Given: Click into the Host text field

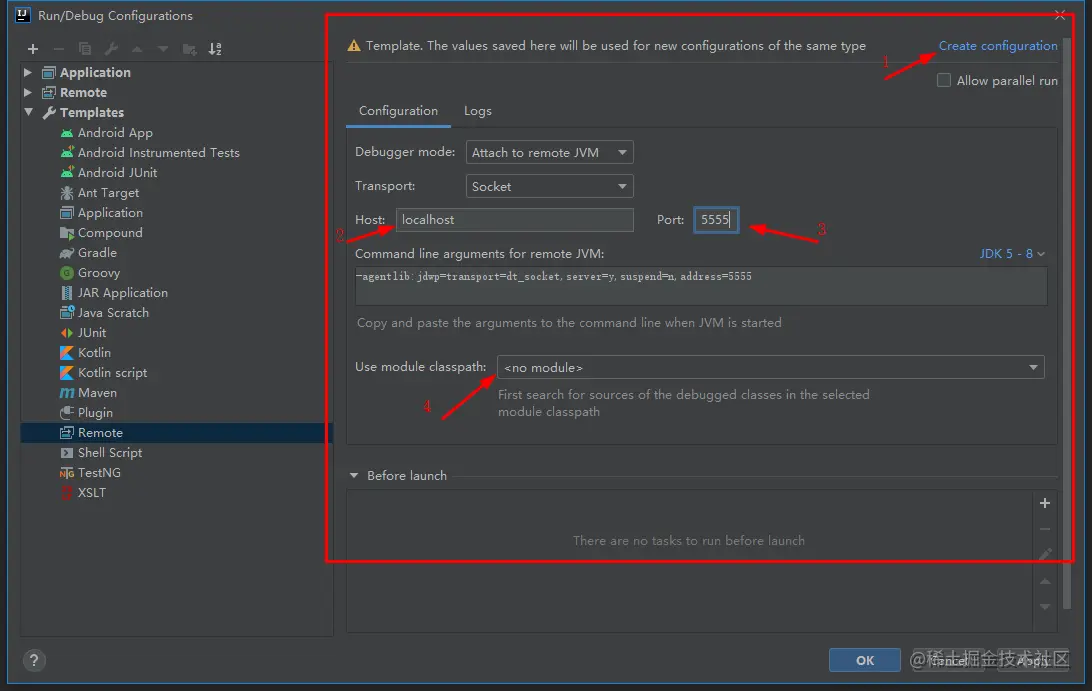Looking at the screenshot, I should pyautogui.click(x=514, y=220).
